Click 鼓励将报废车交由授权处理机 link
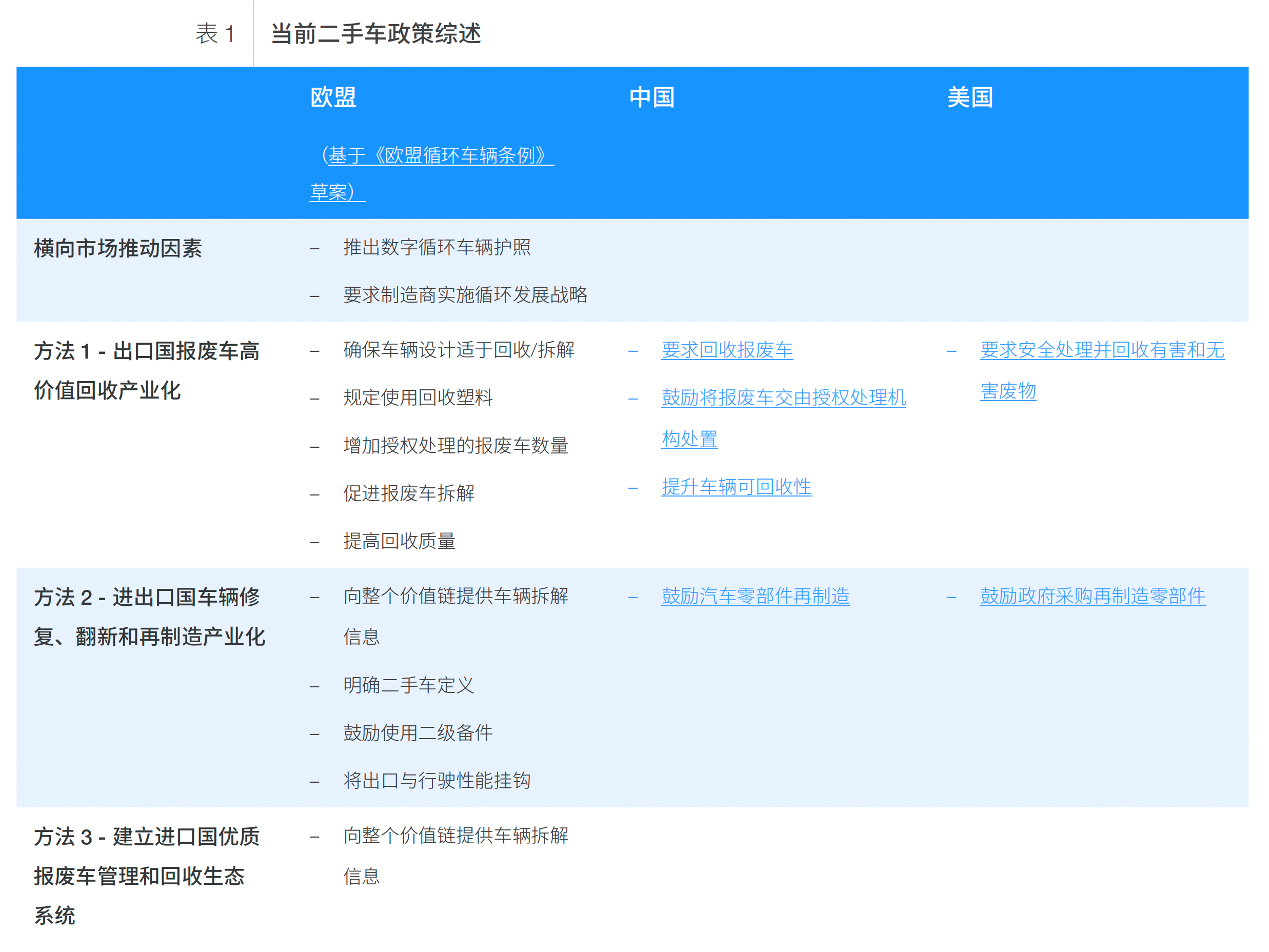Viewport: 1269px width, 952px height. point(783,398)
